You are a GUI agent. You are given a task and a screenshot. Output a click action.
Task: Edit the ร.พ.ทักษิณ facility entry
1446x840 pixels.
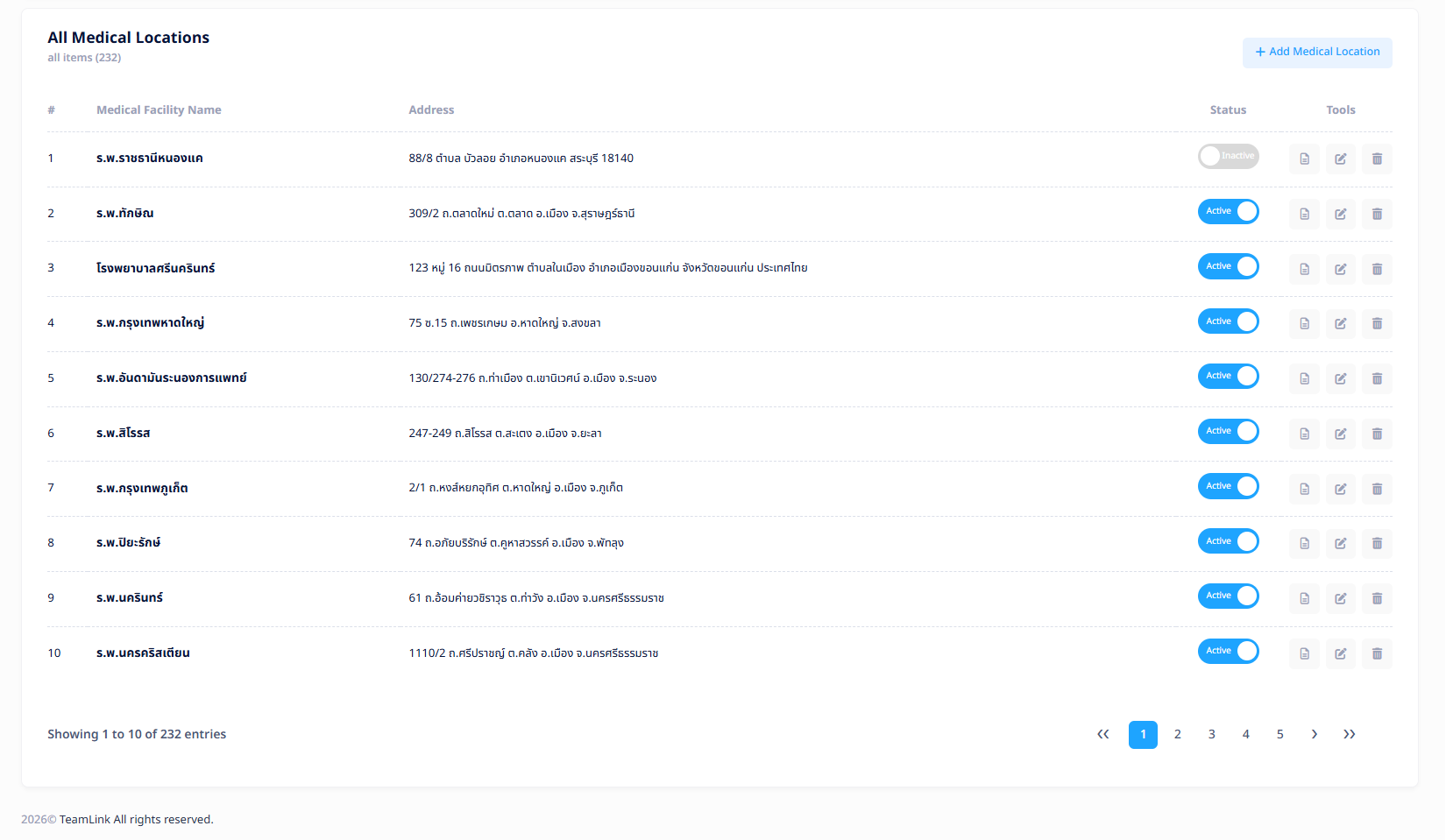1340,214
